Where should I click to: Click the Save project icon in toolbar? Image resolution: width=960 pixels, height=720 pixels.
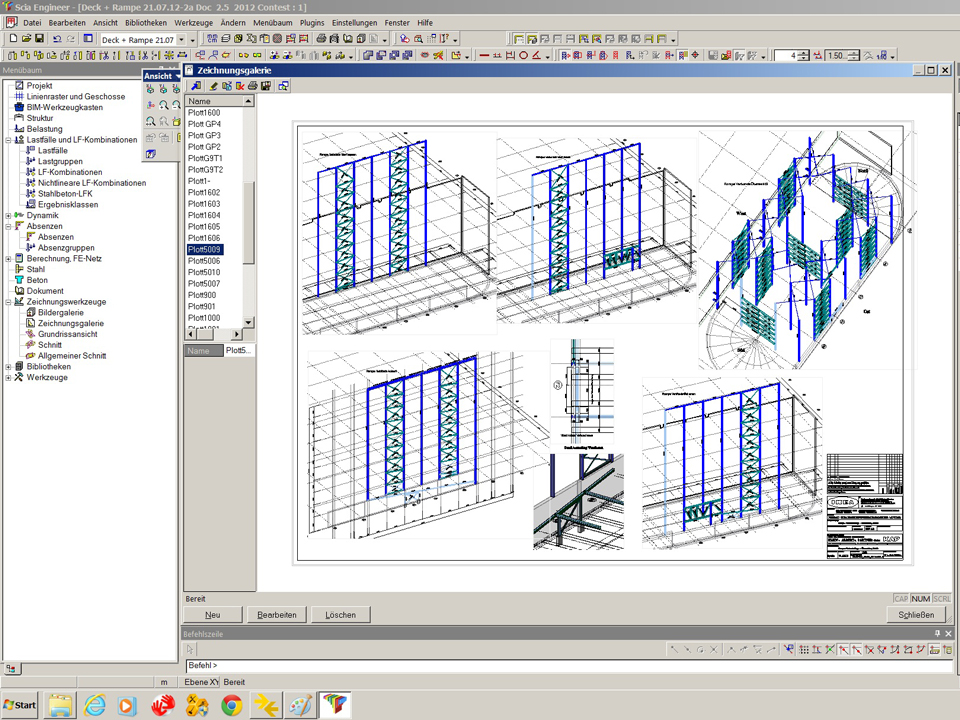coord(39,38)
